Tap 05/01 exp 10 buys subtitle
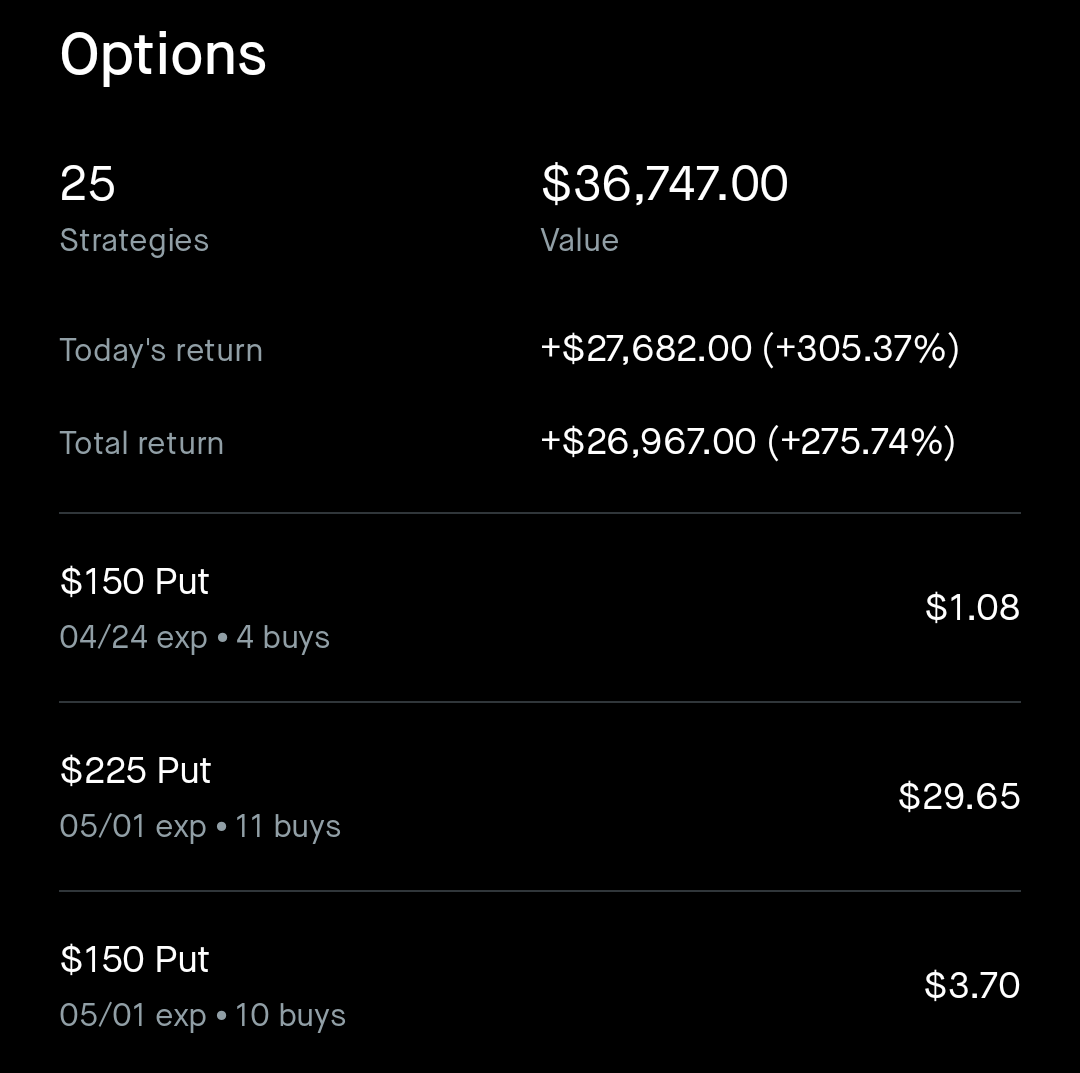 pyautogui.click(x=202, y=1016)
